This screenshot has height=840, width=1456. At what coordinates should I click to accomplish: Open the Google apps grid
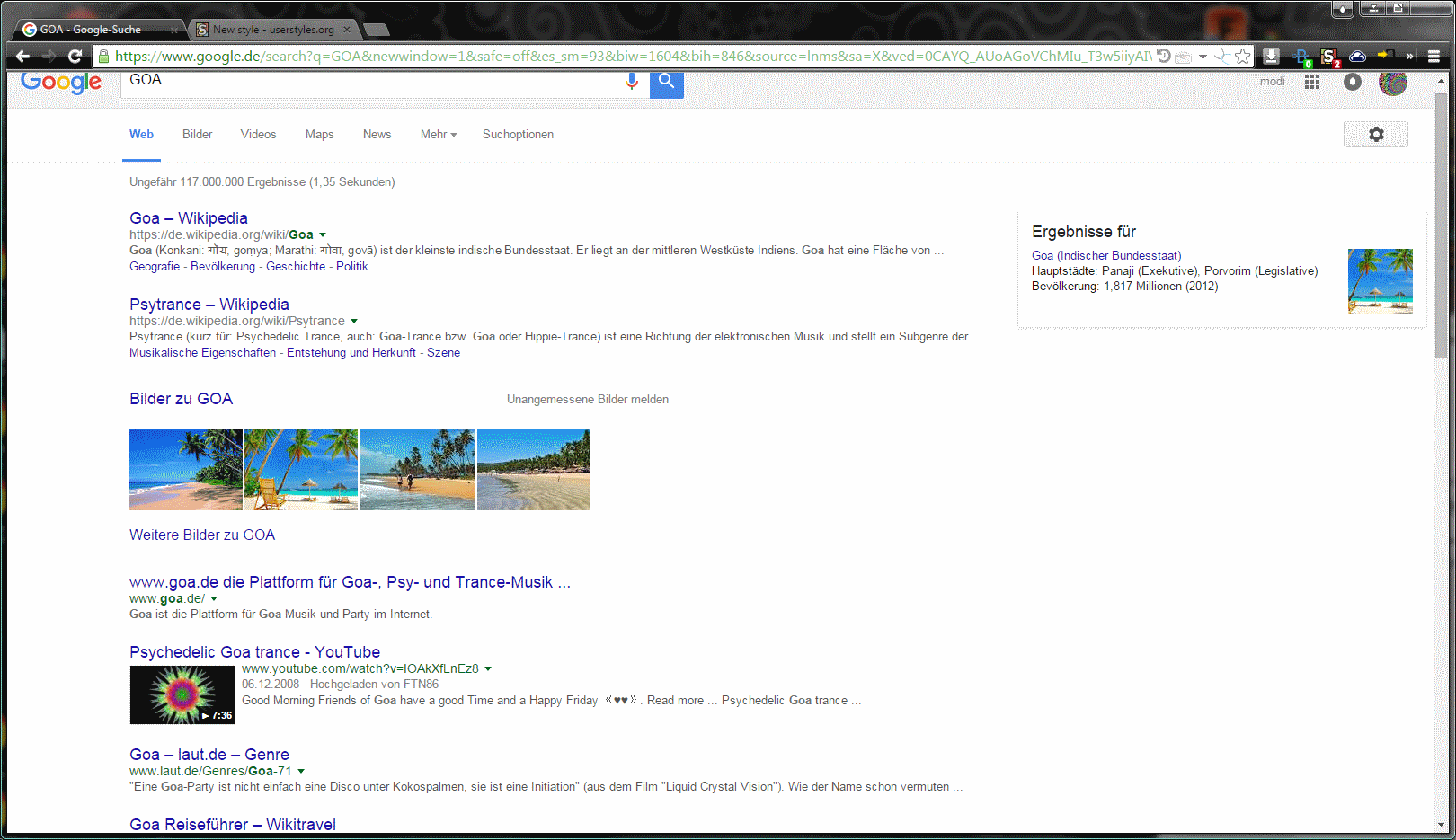tap(1312, 82)
